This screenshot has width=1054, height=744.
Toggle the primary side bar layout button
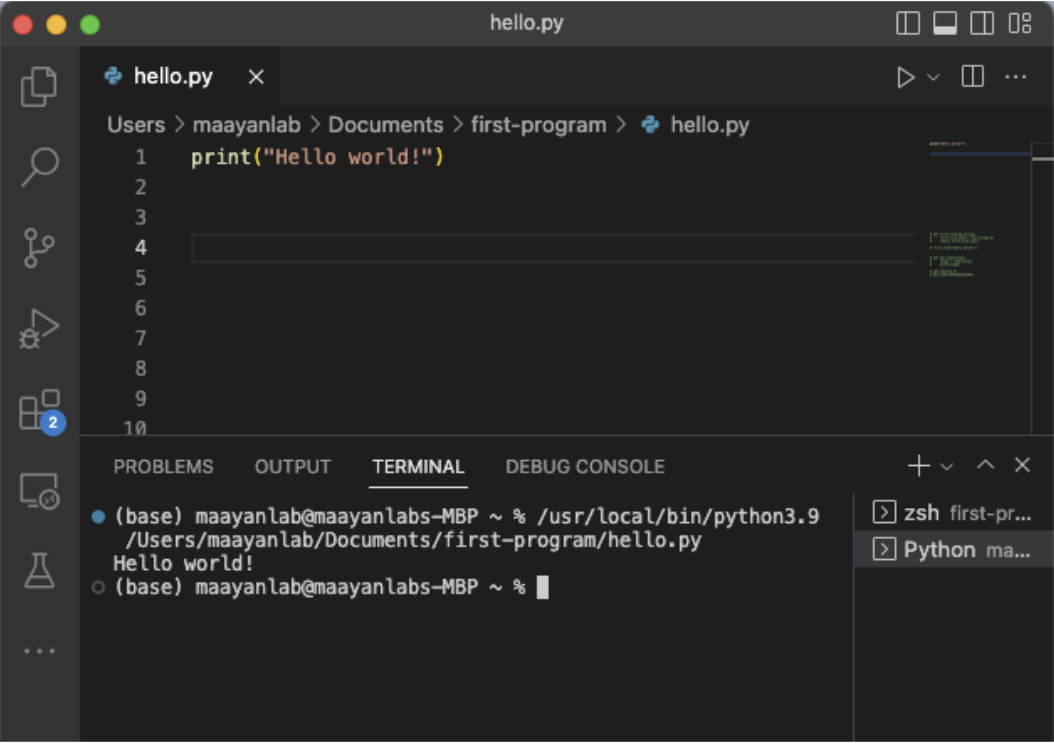pyautogui.click(x=908, y=23)
